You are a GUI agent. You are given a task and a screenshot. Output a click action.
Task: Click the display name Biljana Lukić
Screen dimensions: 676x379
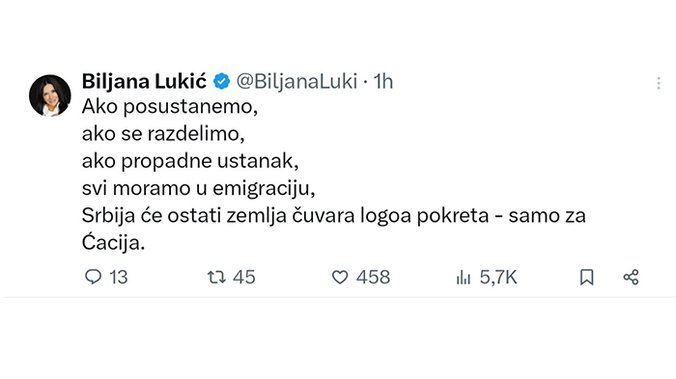144,81
